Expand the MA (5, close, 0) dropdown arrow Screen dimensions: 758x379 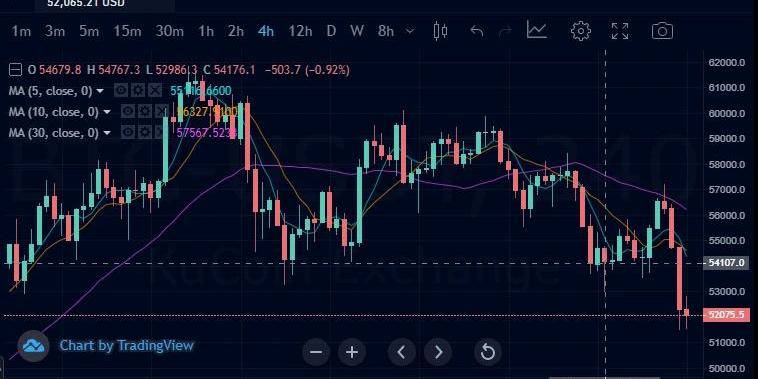(100, 91)
